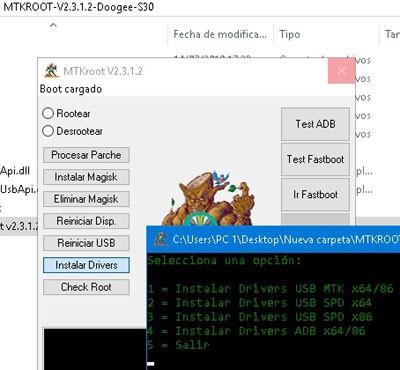Run Test Fastboot
This screenshot has width=400, height=370.
pyautogui.click(x=315, y=159)
